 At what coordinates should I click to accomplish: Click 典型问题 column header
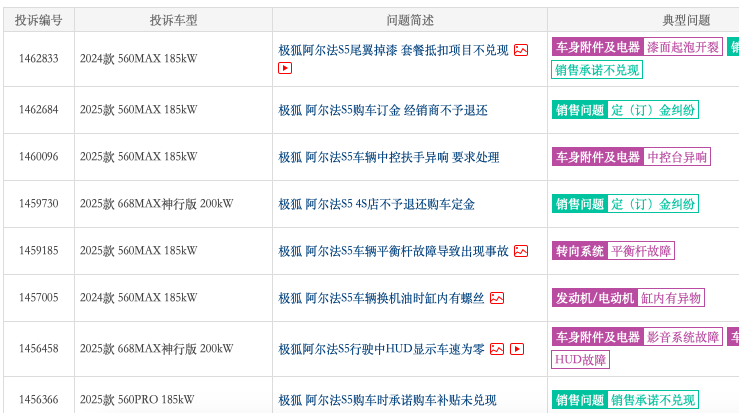click(x=686, y=20)
